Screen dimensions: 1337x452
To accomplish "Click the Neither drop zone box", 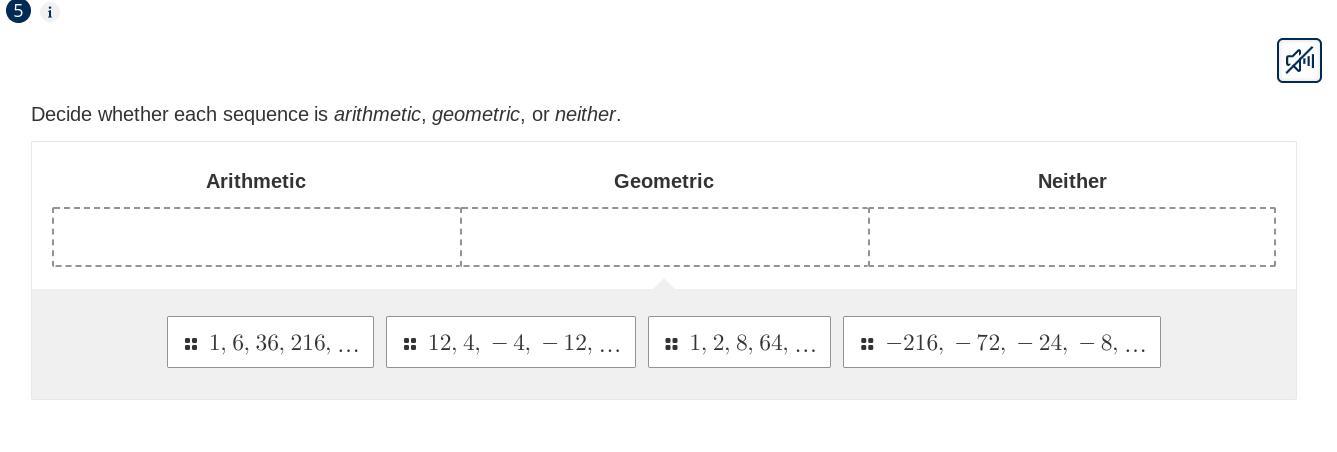I will [1072, 237].
